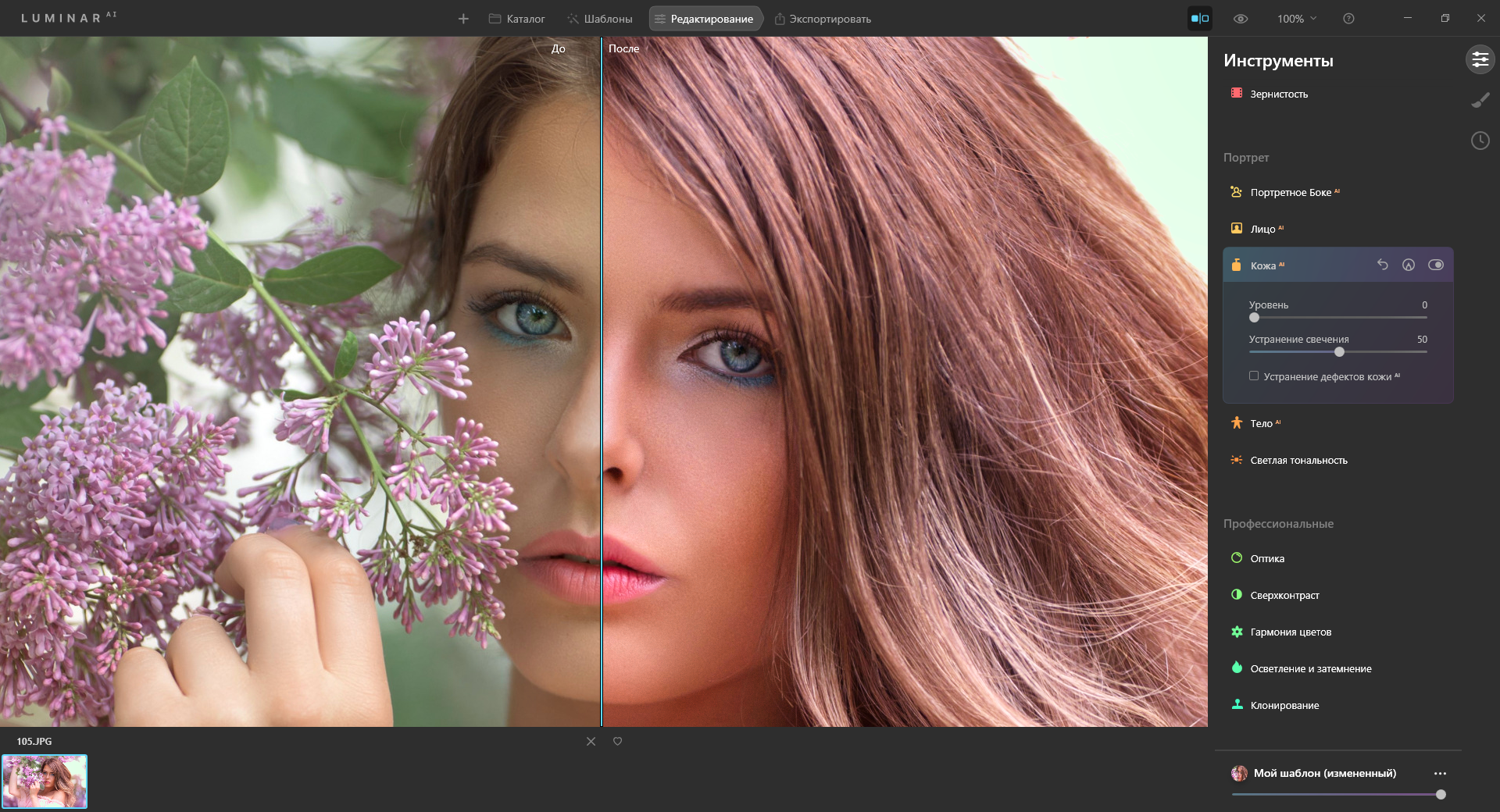Click the Инструменты panel title
1500x812 pixels.
click(1278, 60)
